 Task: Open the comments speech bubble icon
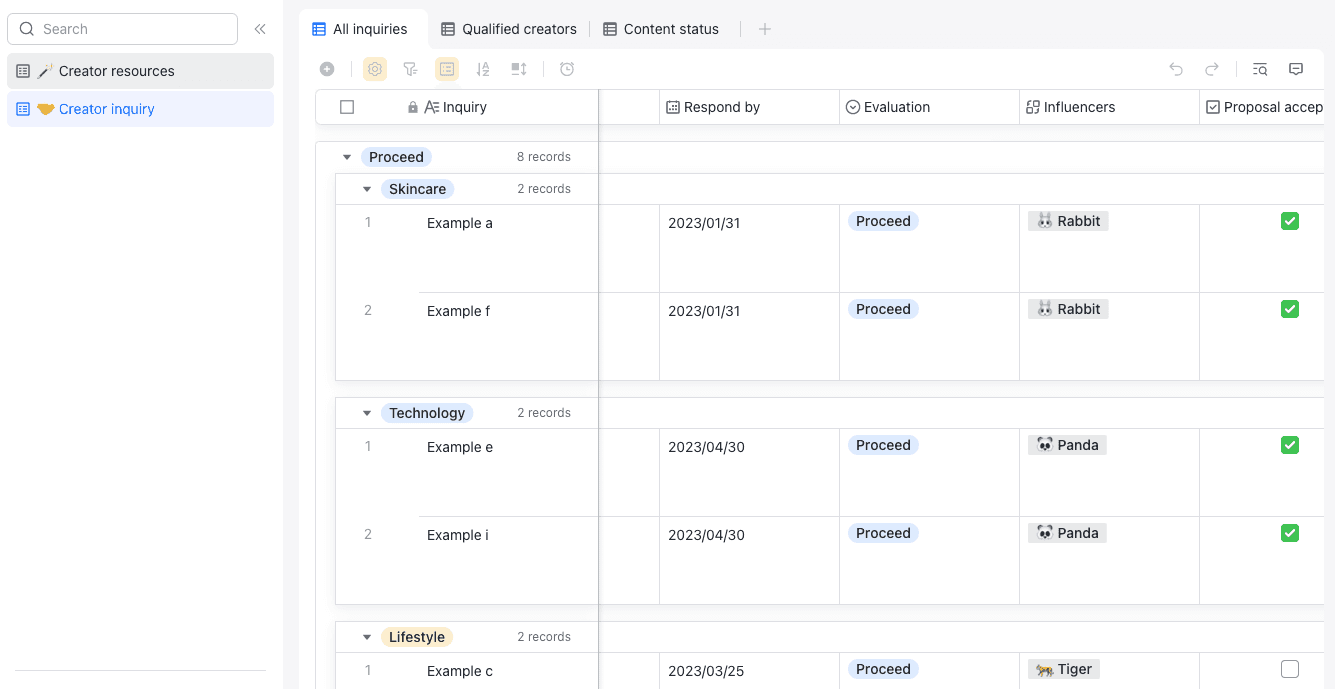(x=1296, y=69)
